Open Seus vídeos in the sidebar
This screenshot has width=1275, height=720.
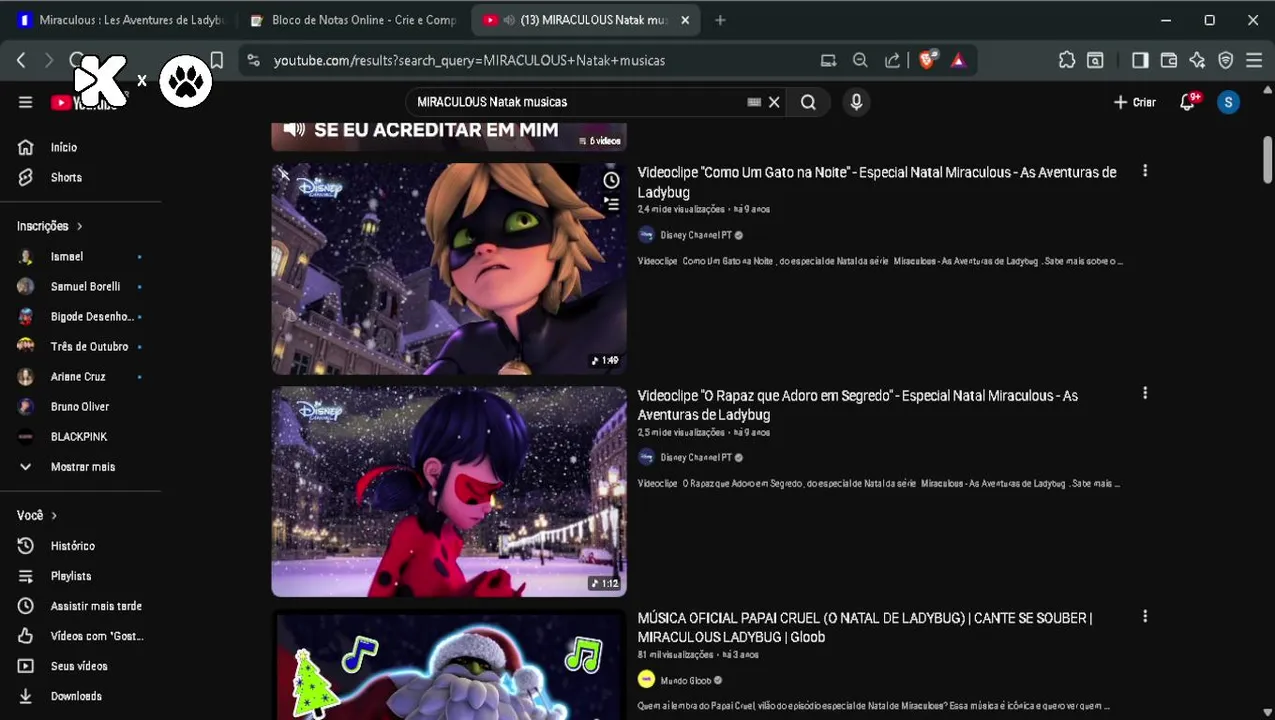(x=79, y=666)
